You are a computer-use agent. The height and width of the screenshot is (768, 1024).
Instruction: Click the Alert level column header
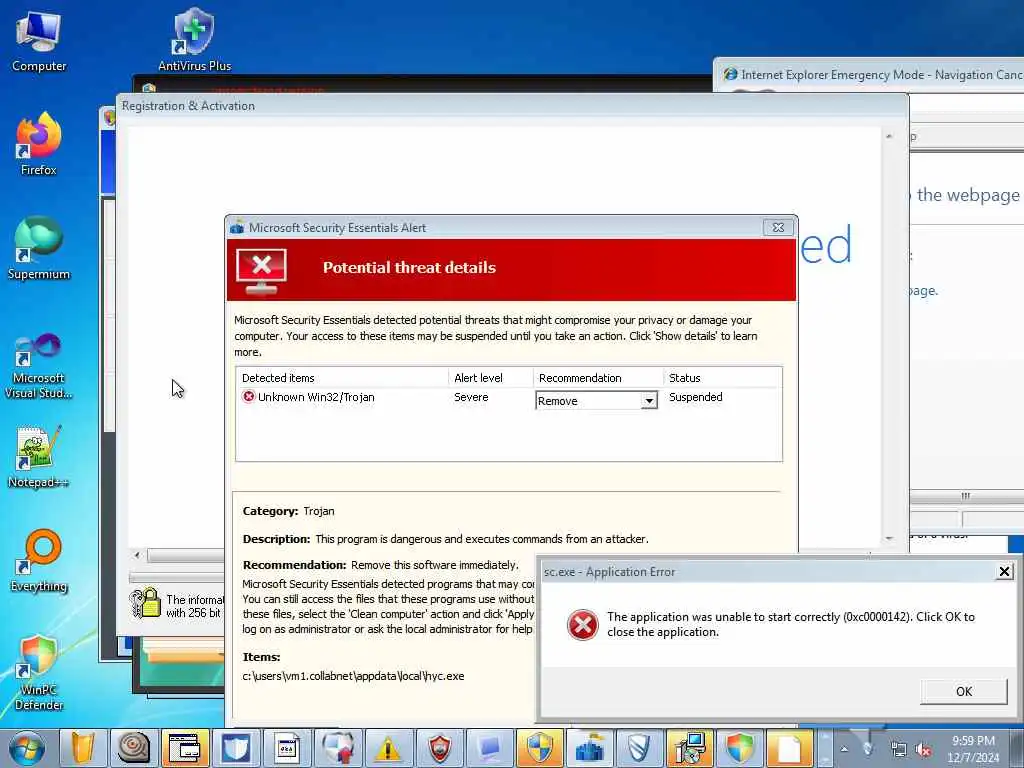click(490, 377)
